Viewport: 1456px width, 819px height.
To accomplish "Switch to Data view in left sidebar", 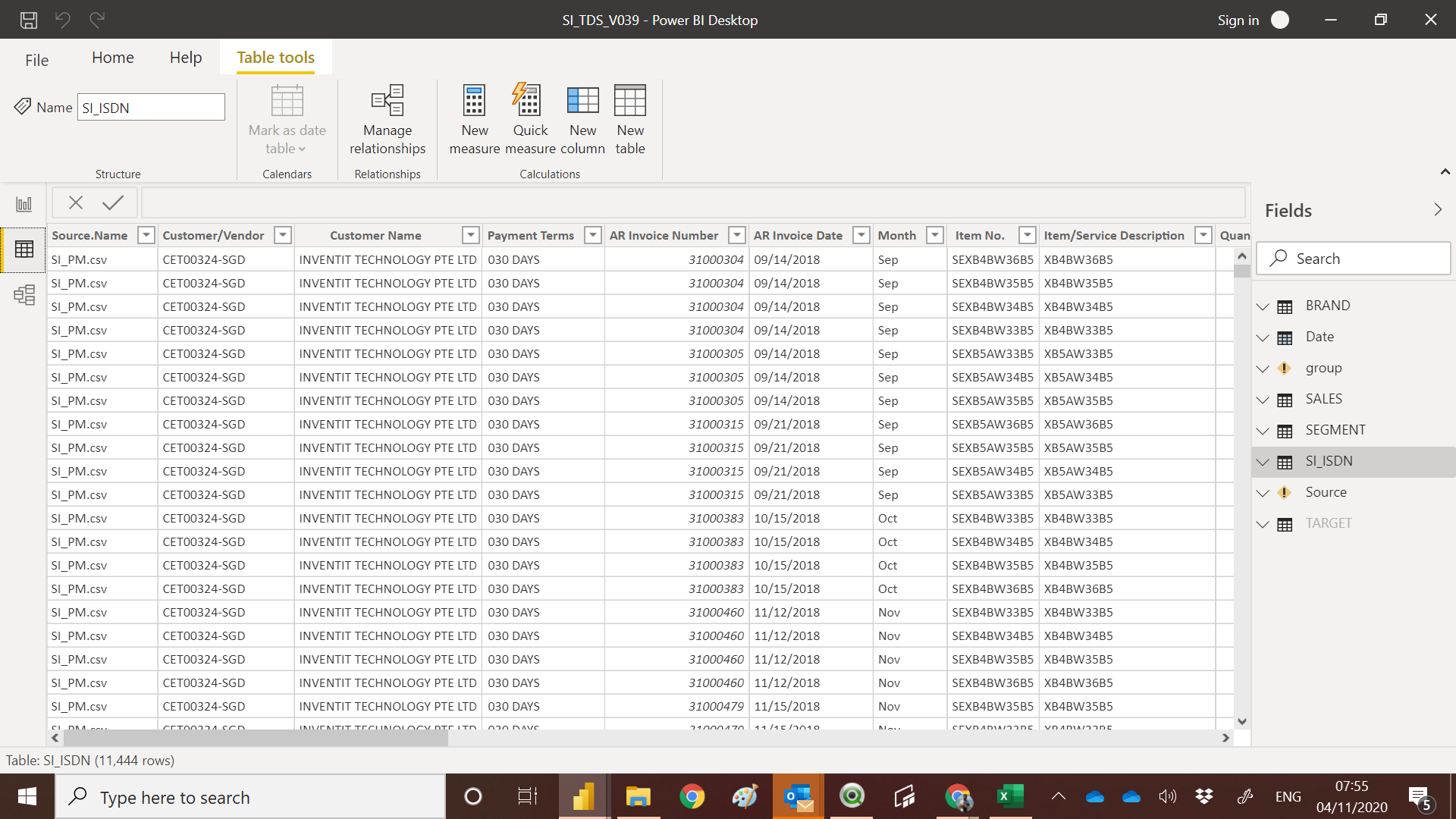I will tap(24, 249).
